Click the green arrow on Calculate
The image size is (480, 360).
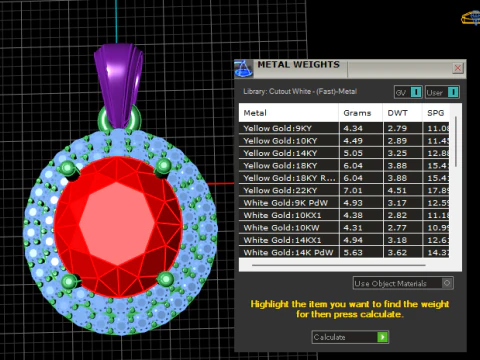point(382,337)
